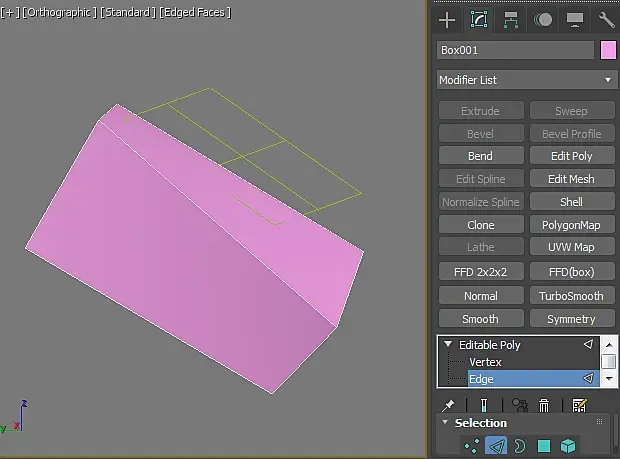Image resolution: width=620 pixels, height=459 pixels.
Task: Open the Create command panel tab
Action: (447, 20)
